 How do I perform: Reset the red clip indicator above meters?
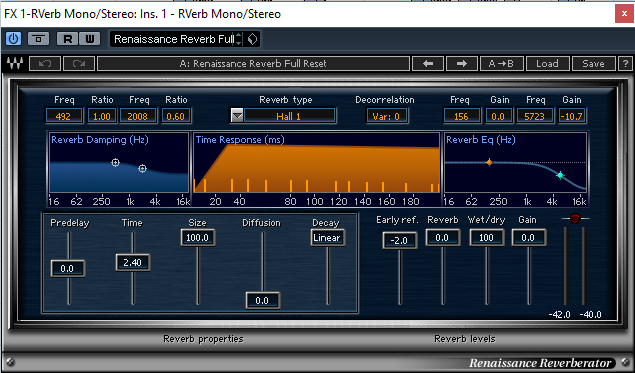[575, 219]
